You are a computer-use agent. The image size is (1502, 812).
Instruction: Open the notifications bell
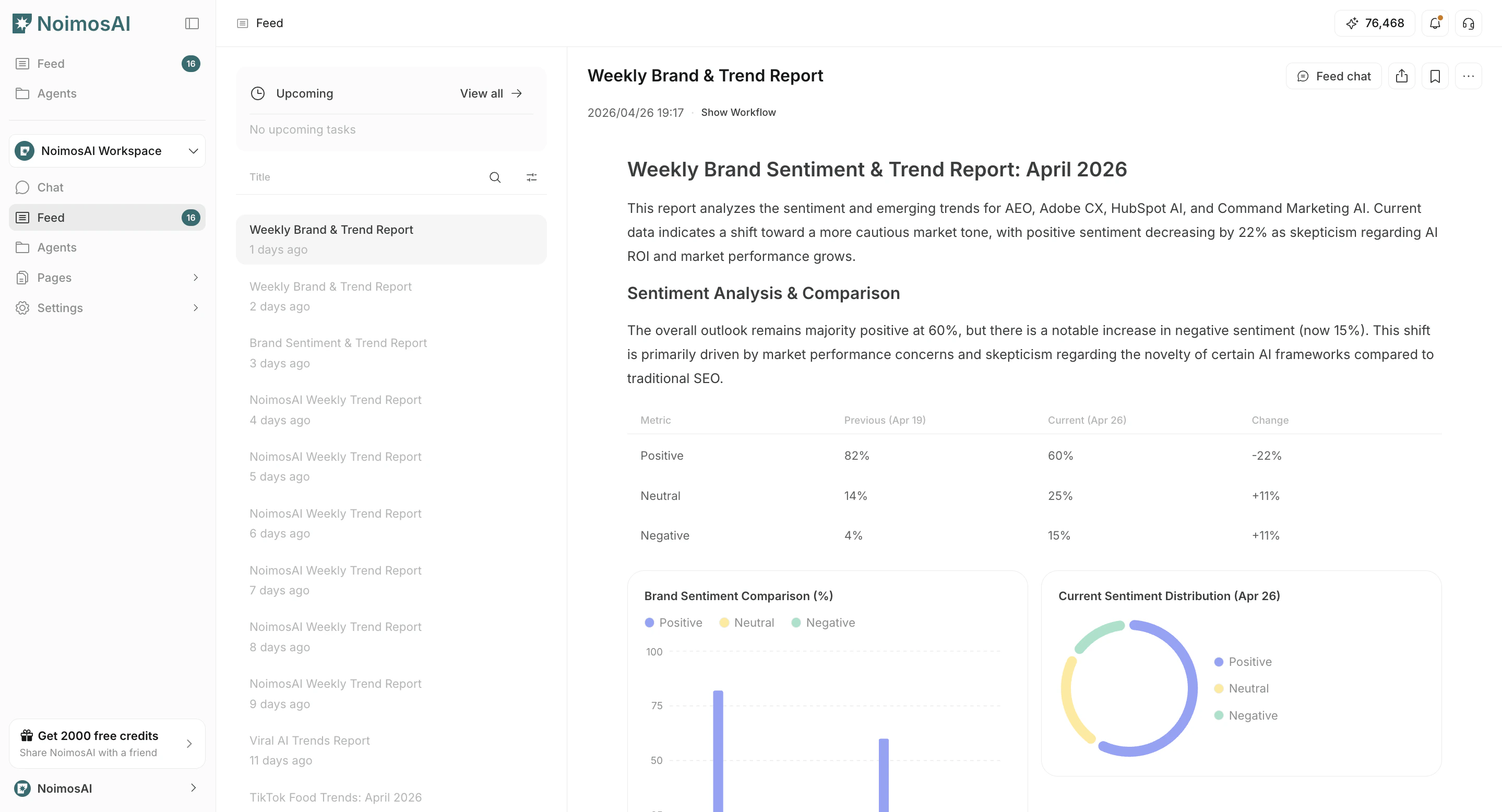coord(1435,23)
